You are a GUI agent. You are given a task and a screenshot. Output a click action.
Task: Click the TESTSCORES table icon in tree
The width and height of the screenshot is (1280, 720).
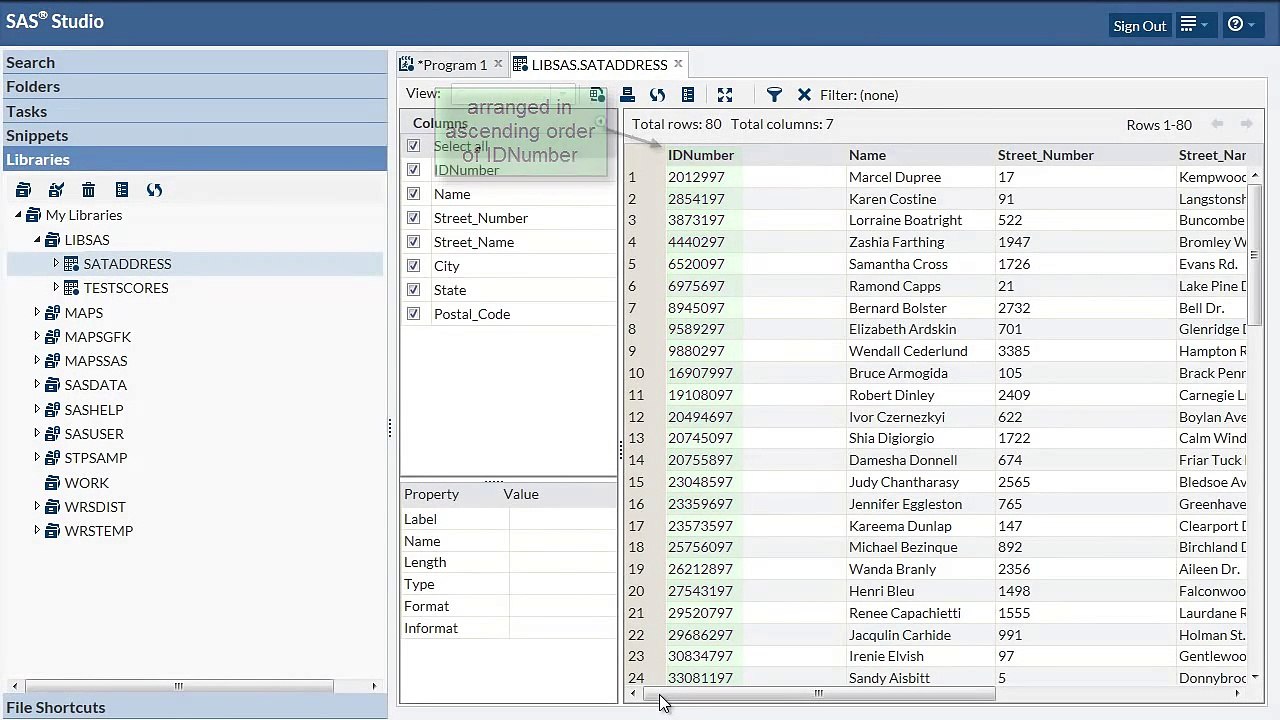(x=71, y=288)
